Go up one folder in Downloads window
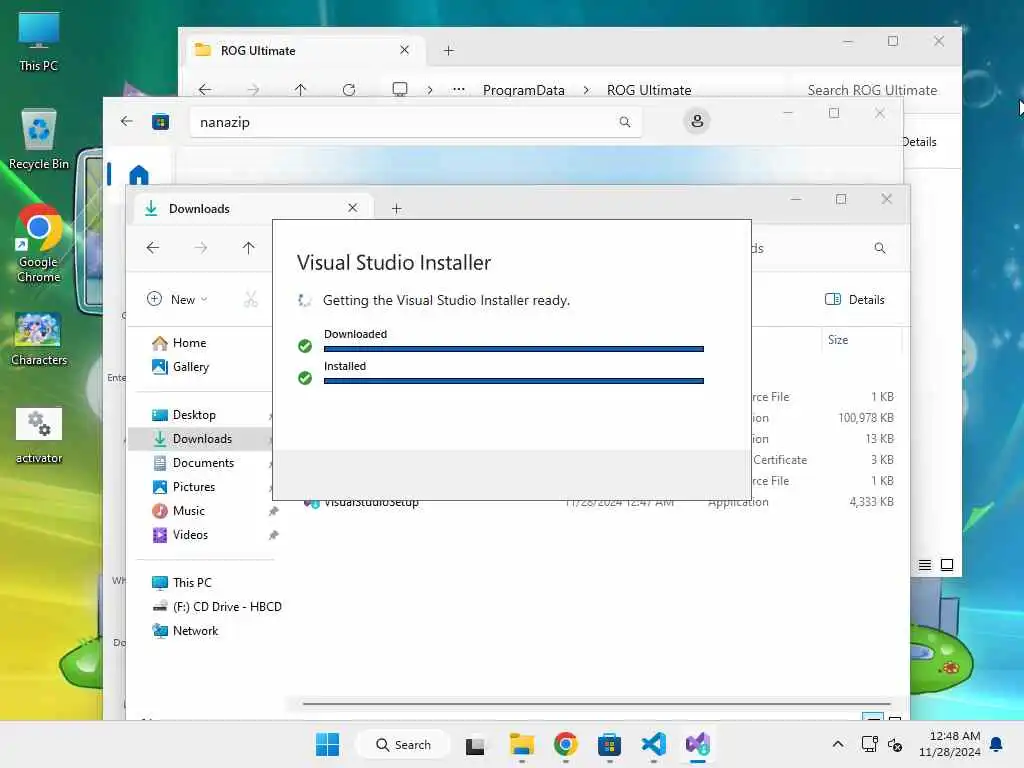This screenshot has width=1024, height=768. [248, 248]
